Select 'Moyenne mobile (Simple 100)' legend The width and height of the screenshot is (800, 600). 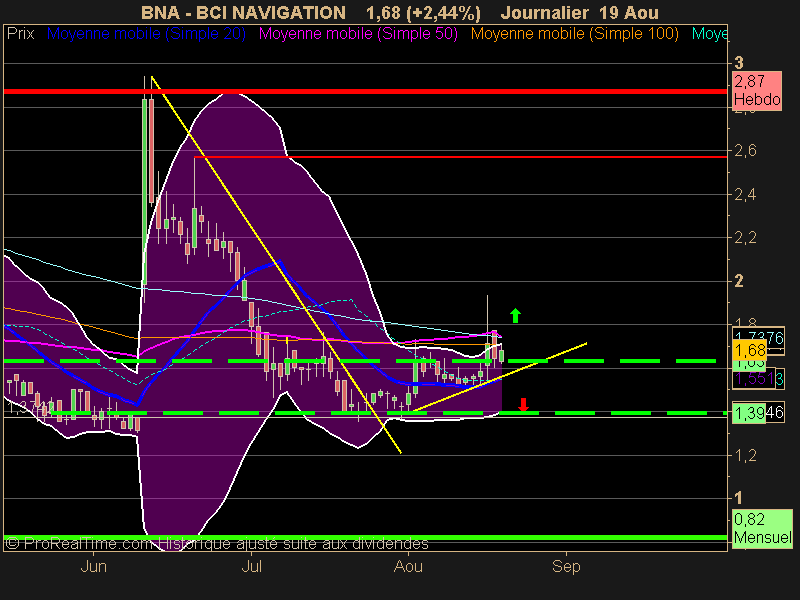pyautogui.click(x=574, y=34)
